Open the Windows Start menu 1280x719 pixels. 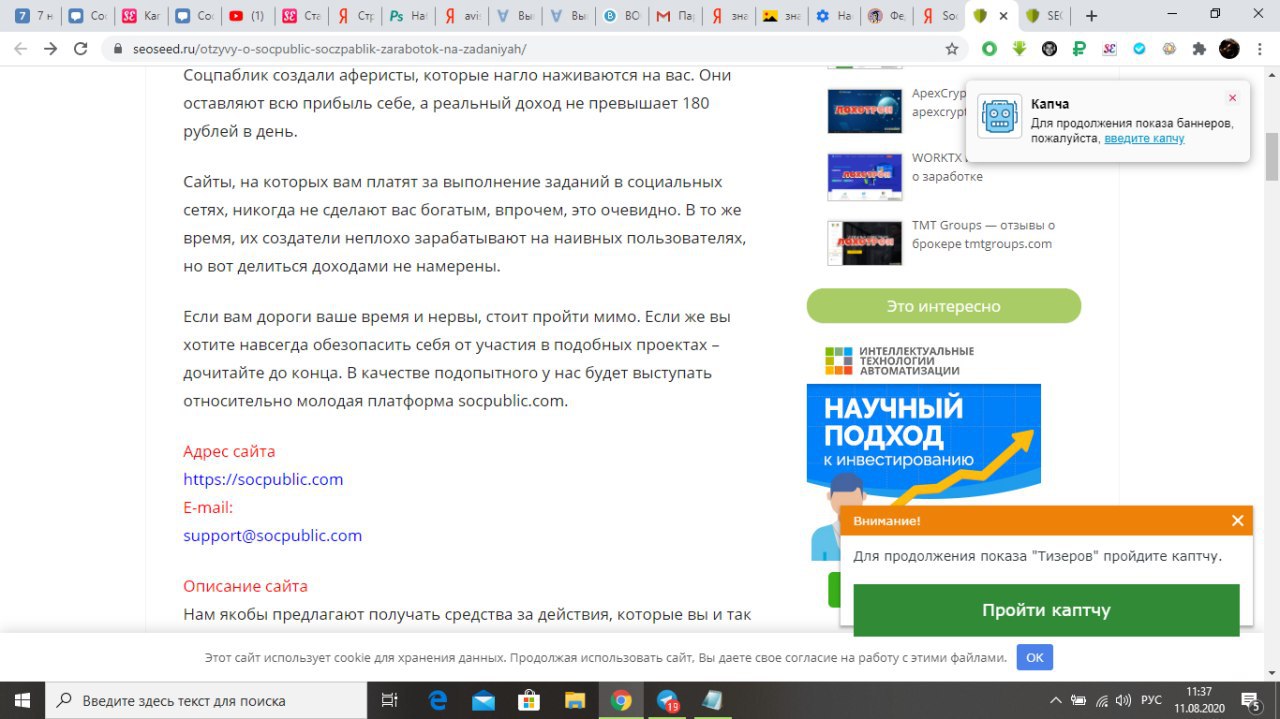23,700
